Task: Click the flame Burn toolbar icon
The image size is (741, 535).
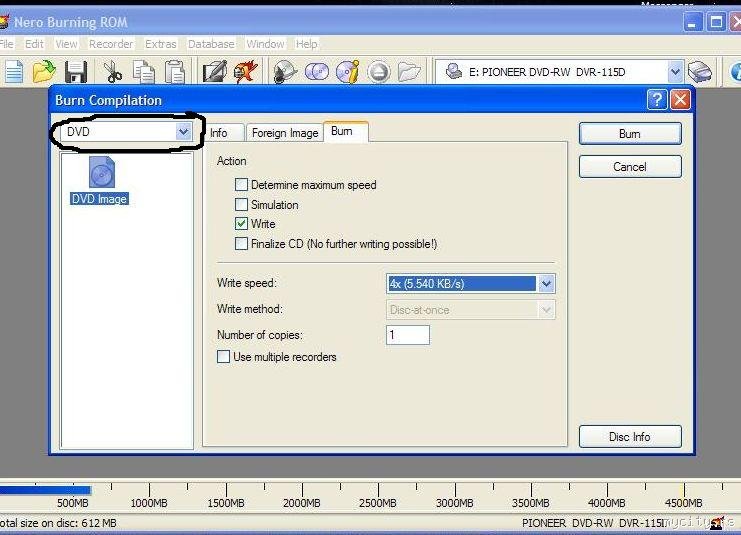Action: pyautogui.click(x=246, y=72)
